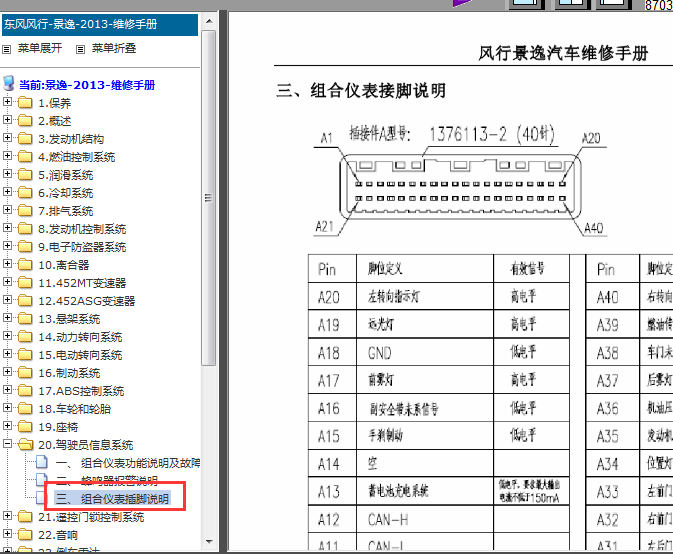
Task: Click the GND cell in row A18
Action: click(424, 353)
